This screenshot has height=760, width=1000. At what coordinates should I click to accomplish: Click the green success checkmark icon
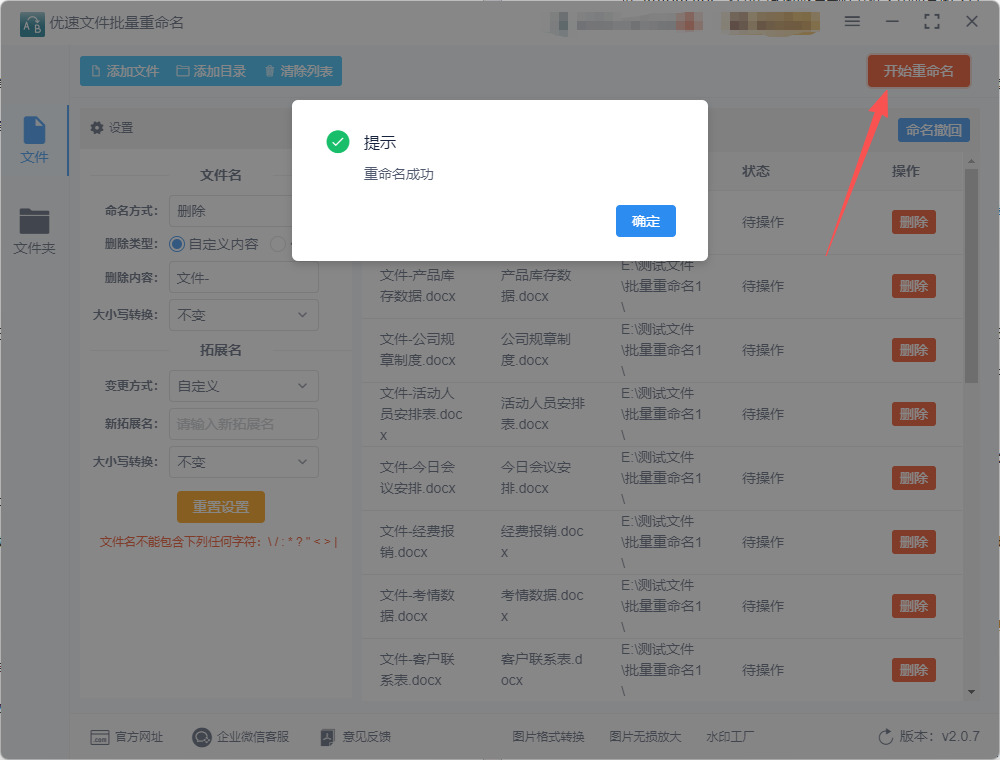[x=337, y=142]
